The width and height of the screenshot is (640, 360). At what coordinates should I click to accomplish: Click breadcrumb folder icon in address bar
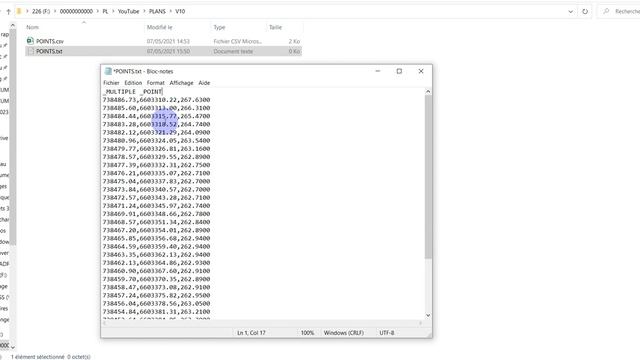point(19,11)
